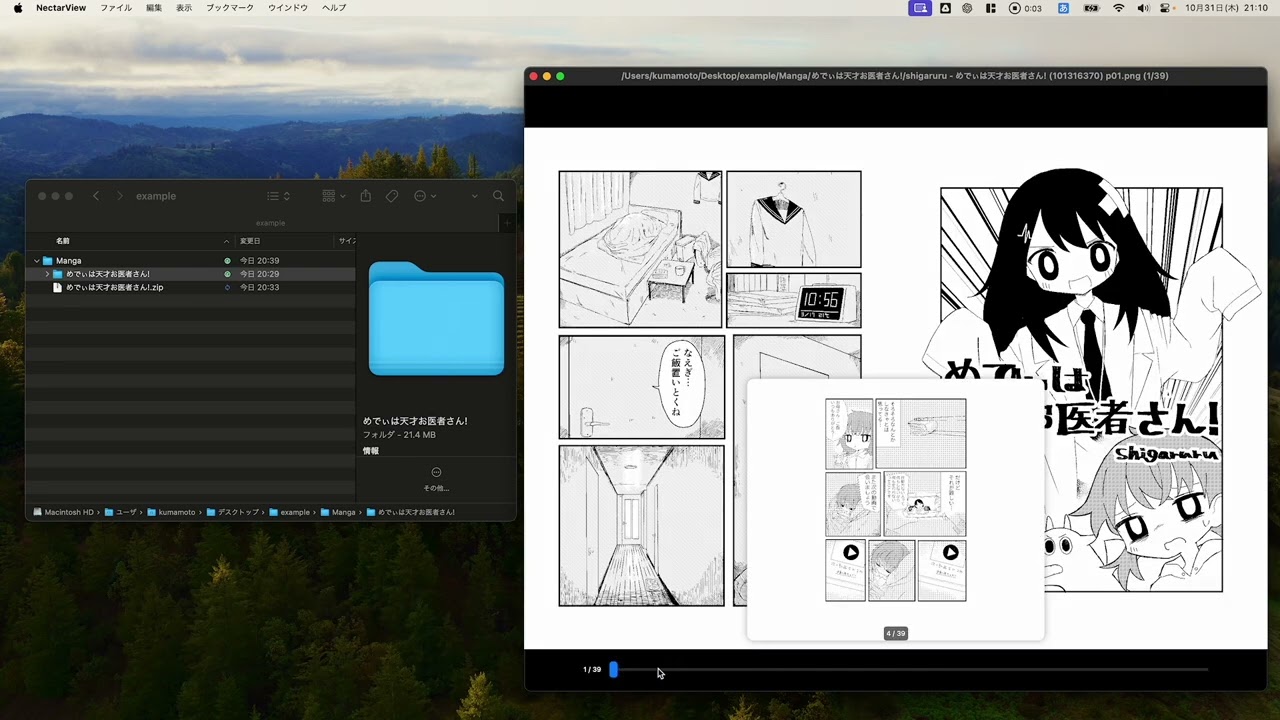1280x720 pixels.
Task: Open the ファイル menu
Action: pyautogui.click(x=116, y=8)
